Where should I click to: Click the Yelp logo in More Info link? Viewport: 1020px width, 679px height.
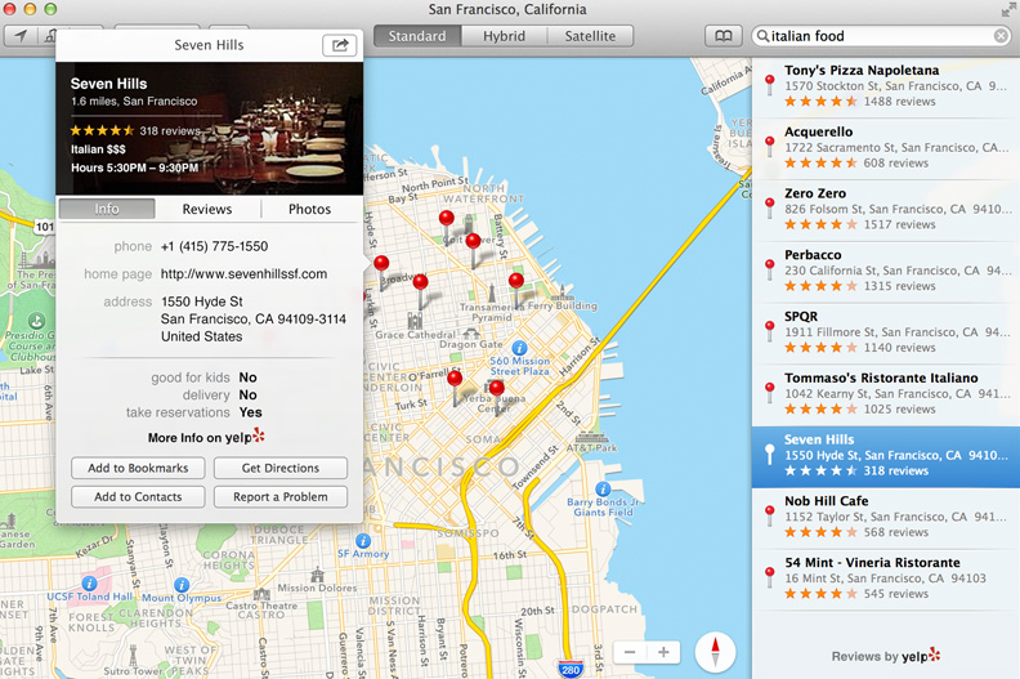coord(259,435)
